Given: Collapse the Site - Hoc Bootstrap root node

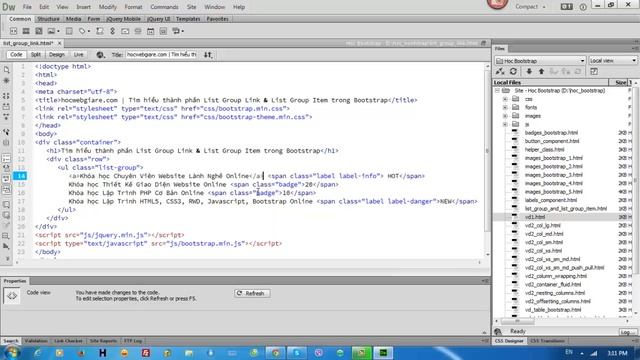Looking at the screenshot, I should (x=497, y=91).
